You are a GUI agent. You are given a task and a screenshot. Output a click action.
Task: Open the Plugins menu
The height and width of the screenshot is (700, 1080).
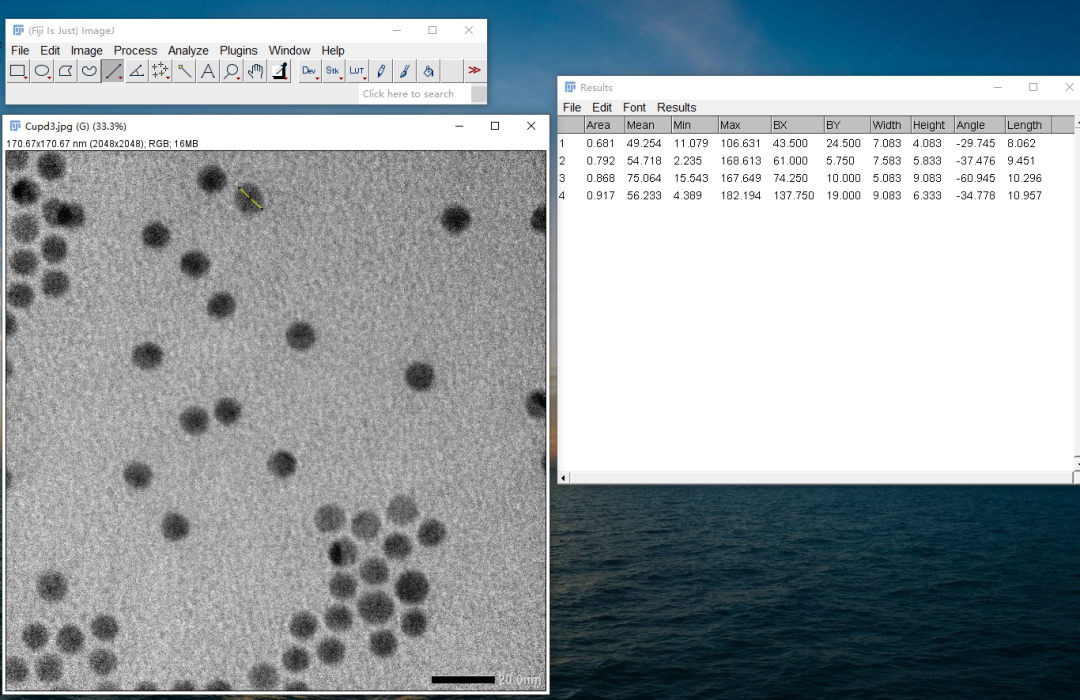point(238,50)
